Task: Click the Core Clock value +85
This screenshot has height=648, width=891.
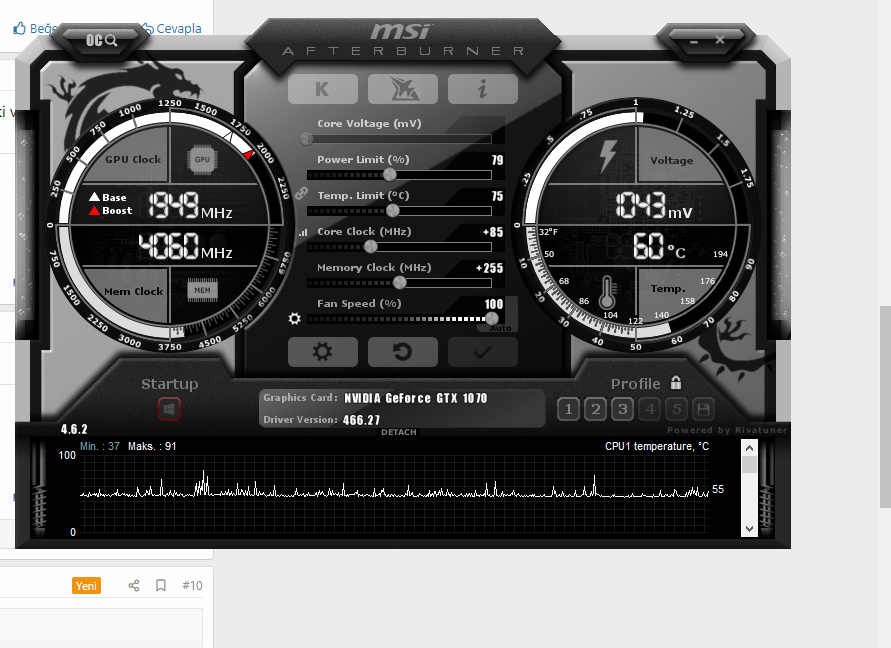Action: (493, 232)
